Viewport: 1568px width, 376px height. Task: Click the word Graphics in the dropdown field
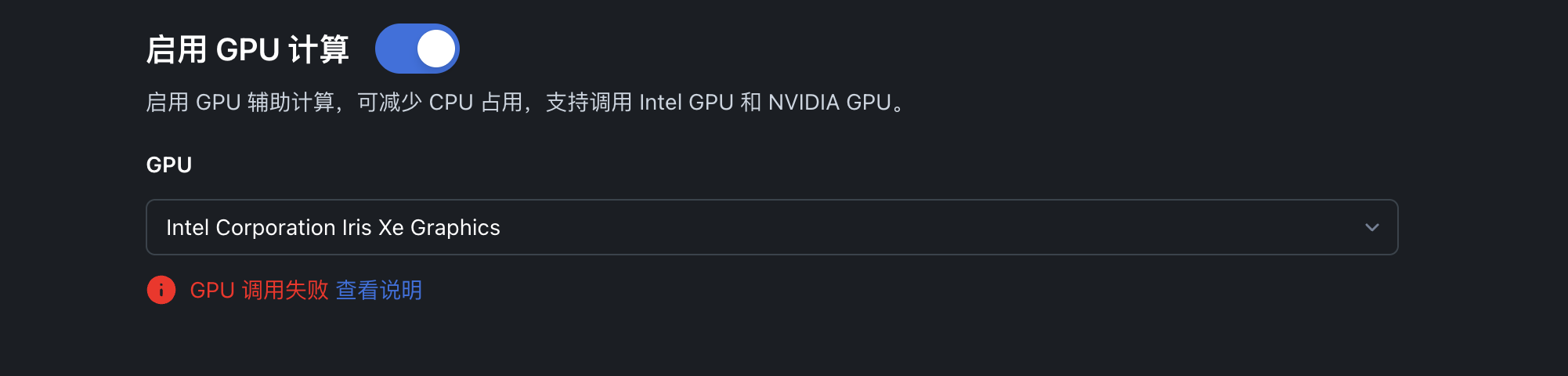coord(455,227)
